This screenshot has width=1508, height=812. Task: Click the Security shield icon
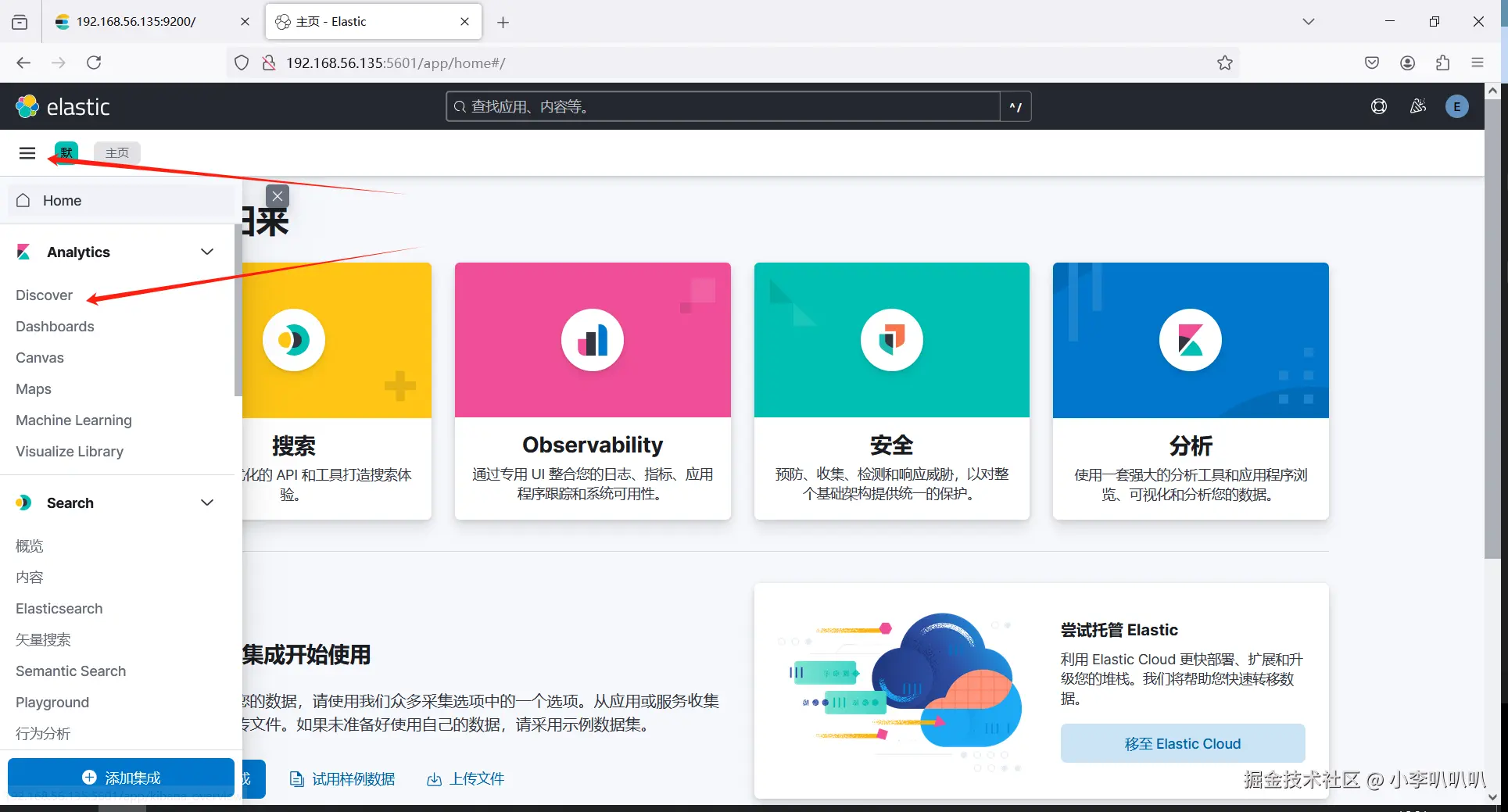(892, 340)
